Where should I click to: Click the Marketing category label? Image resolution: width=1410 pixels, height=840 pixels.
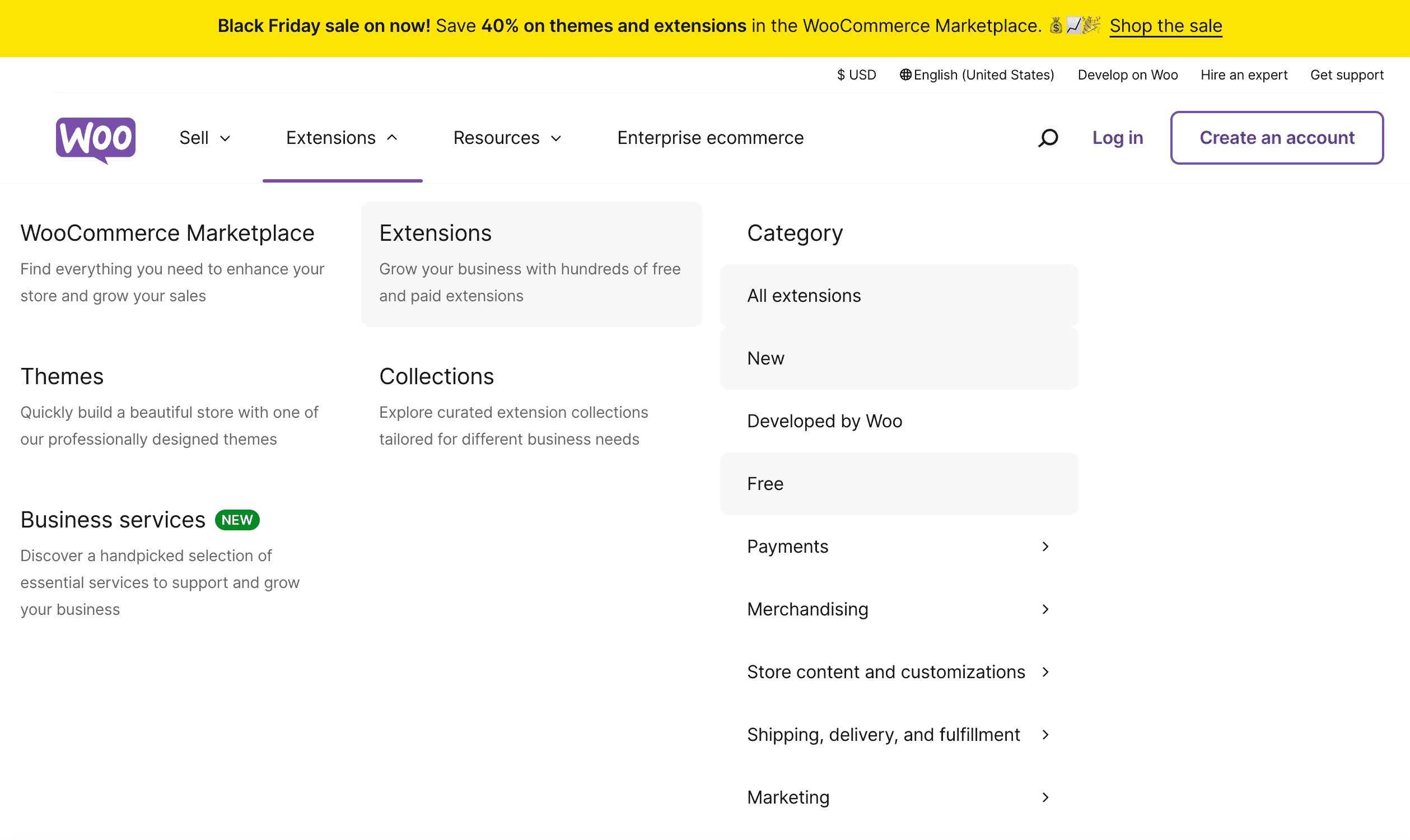[788, 797]
